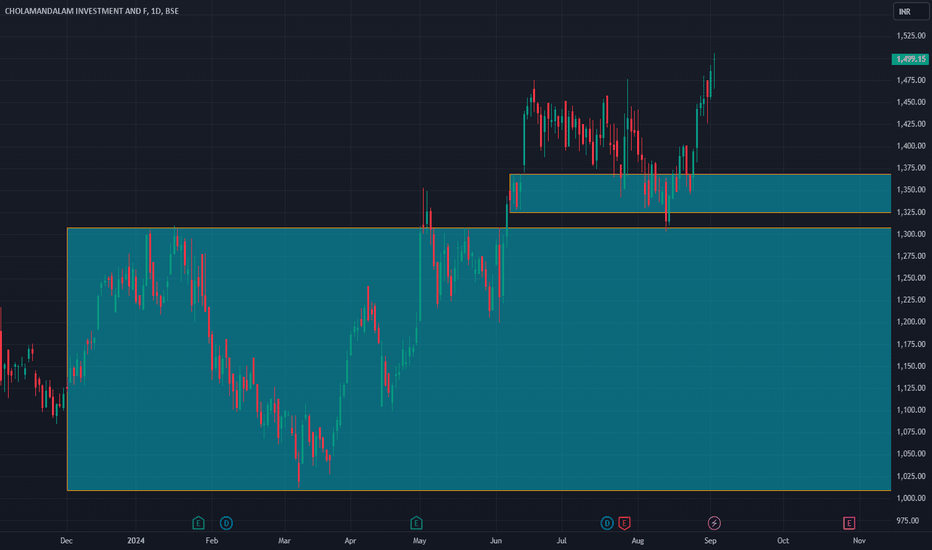Click the 1,250.00 price axis label
This screenshot has width=932, height=550.
coord(911,278)
